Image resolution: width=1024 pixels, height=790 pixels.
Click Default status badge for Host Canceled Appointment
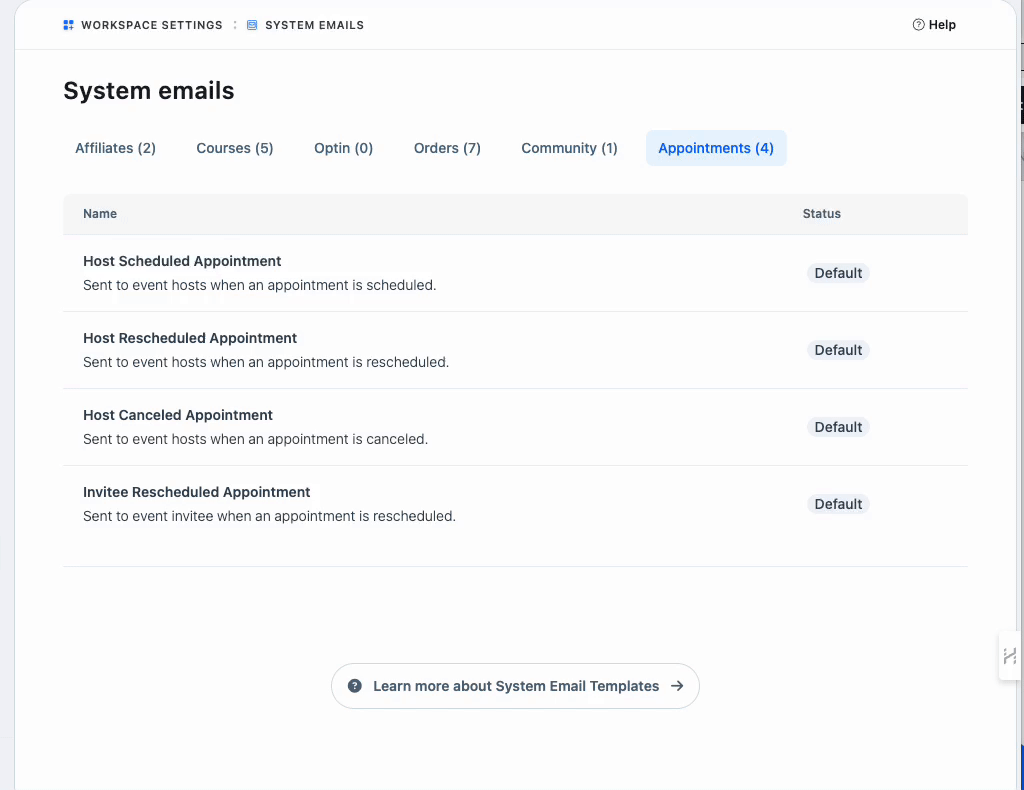coord(838,427)
